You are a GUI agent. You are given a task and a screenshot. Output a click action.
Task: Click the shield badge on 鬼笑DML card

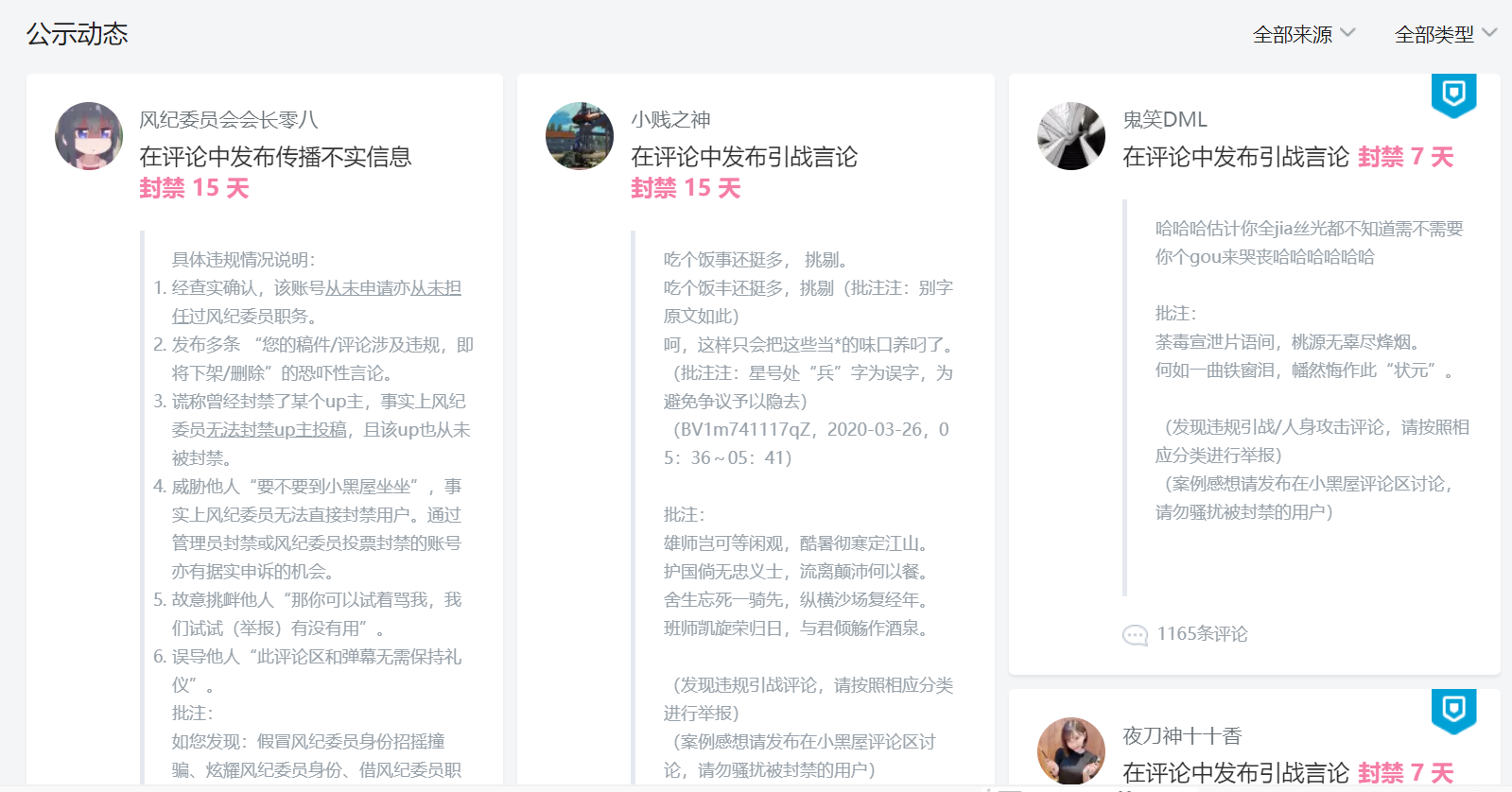(x=1453, y=95)
